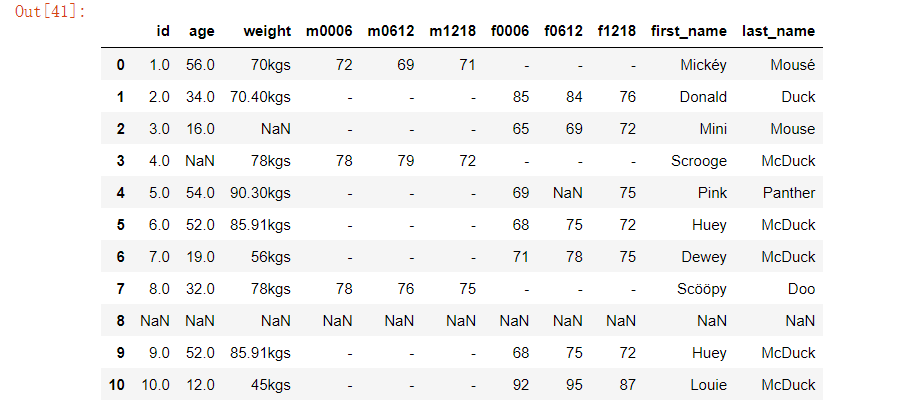Click the 90.30kgs weight cell
Viewport: 908px width, 417px height.
click(260, 193)
